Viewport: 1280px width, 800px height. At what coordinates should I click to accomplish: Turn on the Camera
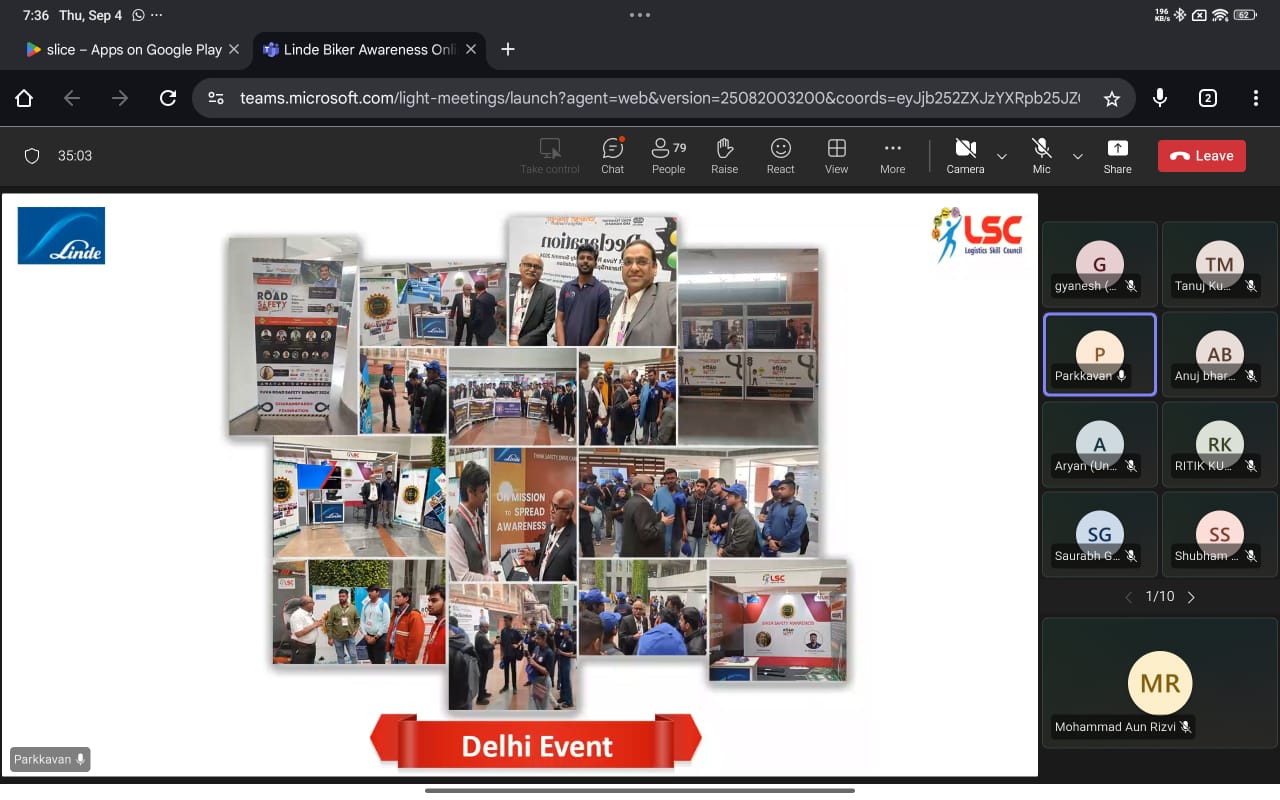coord(965,155)
